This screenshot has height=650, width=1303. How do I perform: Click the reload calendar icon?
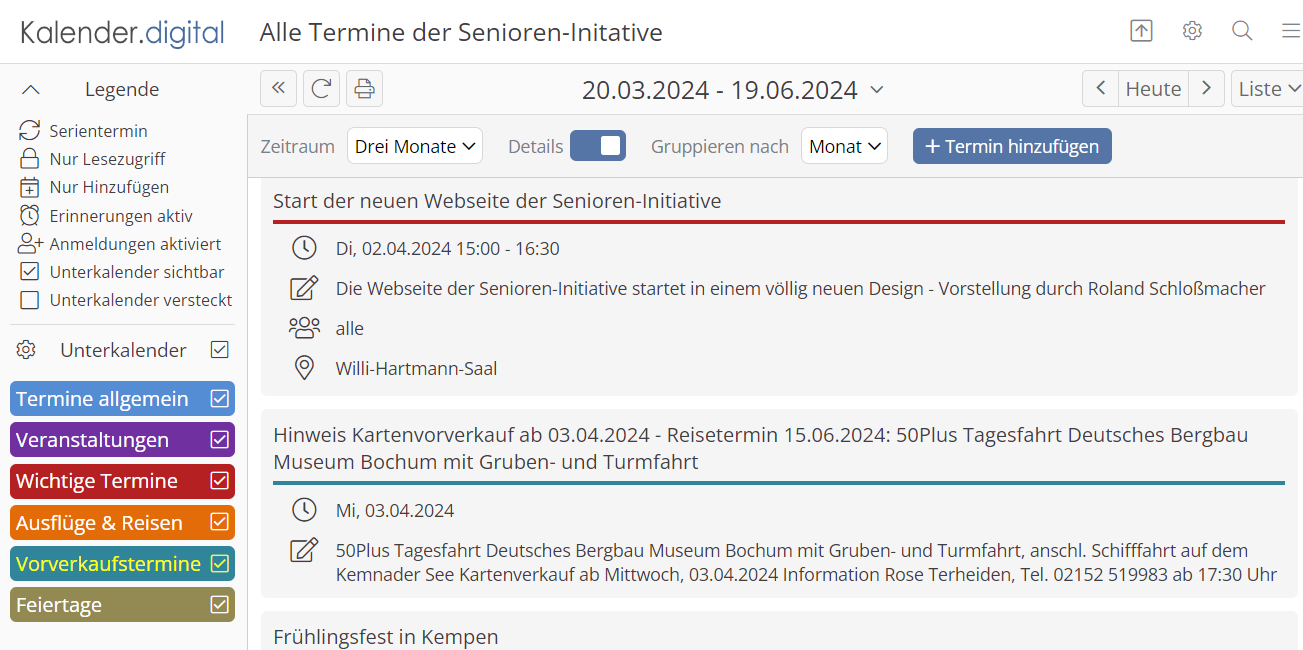tap(321, 89)
